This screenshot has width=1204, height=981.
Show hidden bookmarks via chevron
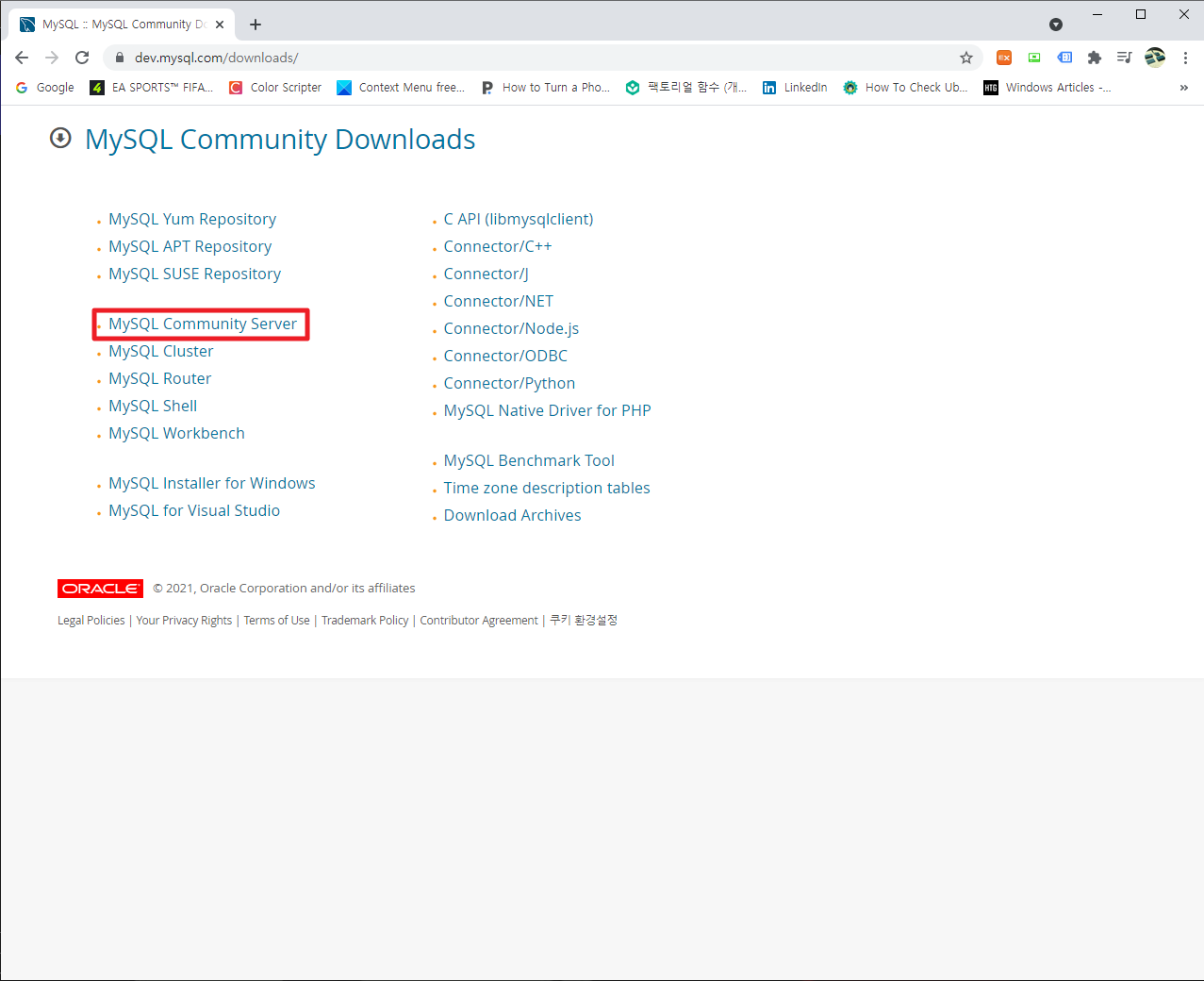coord(1184,88)
